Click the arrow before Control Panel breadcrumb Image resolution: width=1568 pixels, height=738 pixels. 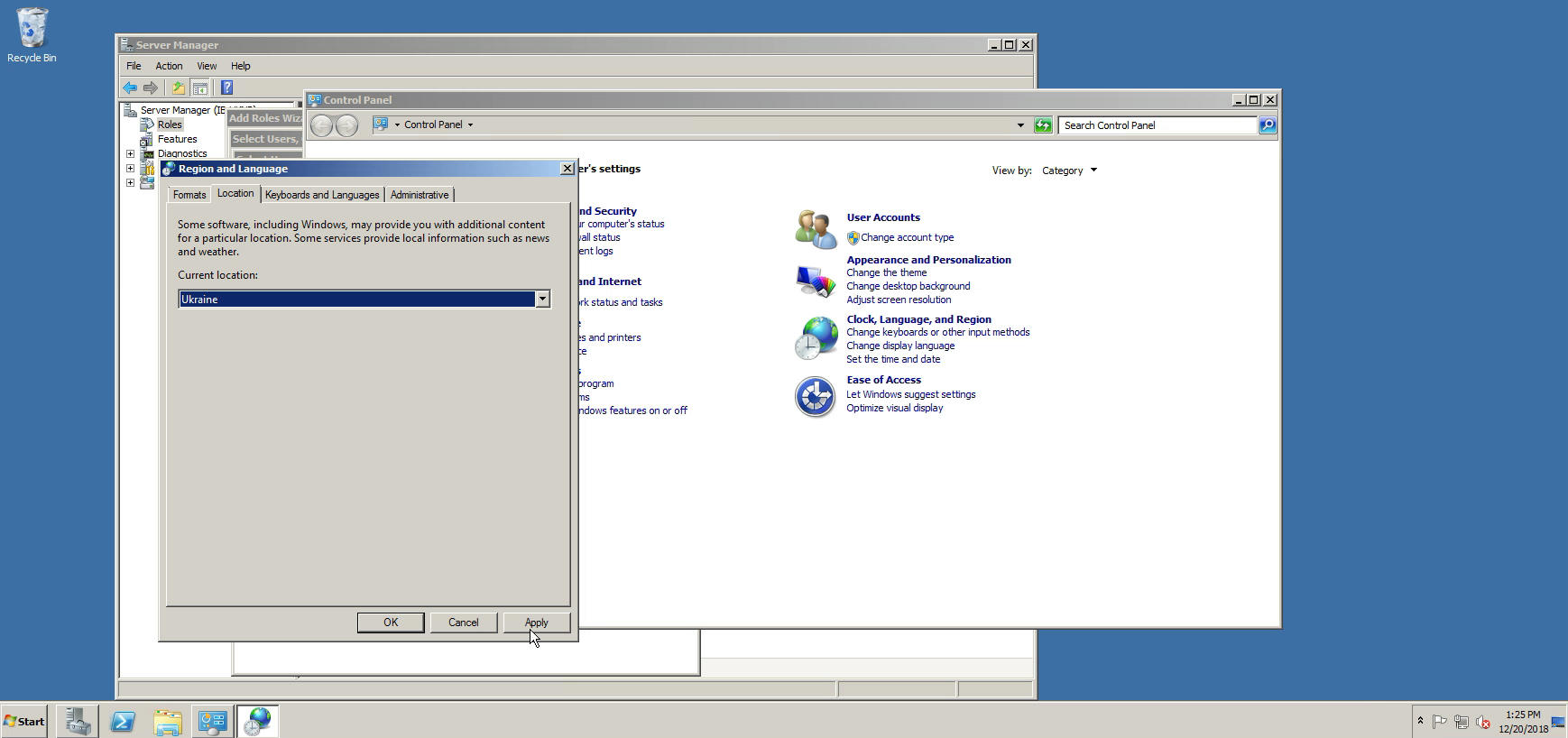[397, 125]
